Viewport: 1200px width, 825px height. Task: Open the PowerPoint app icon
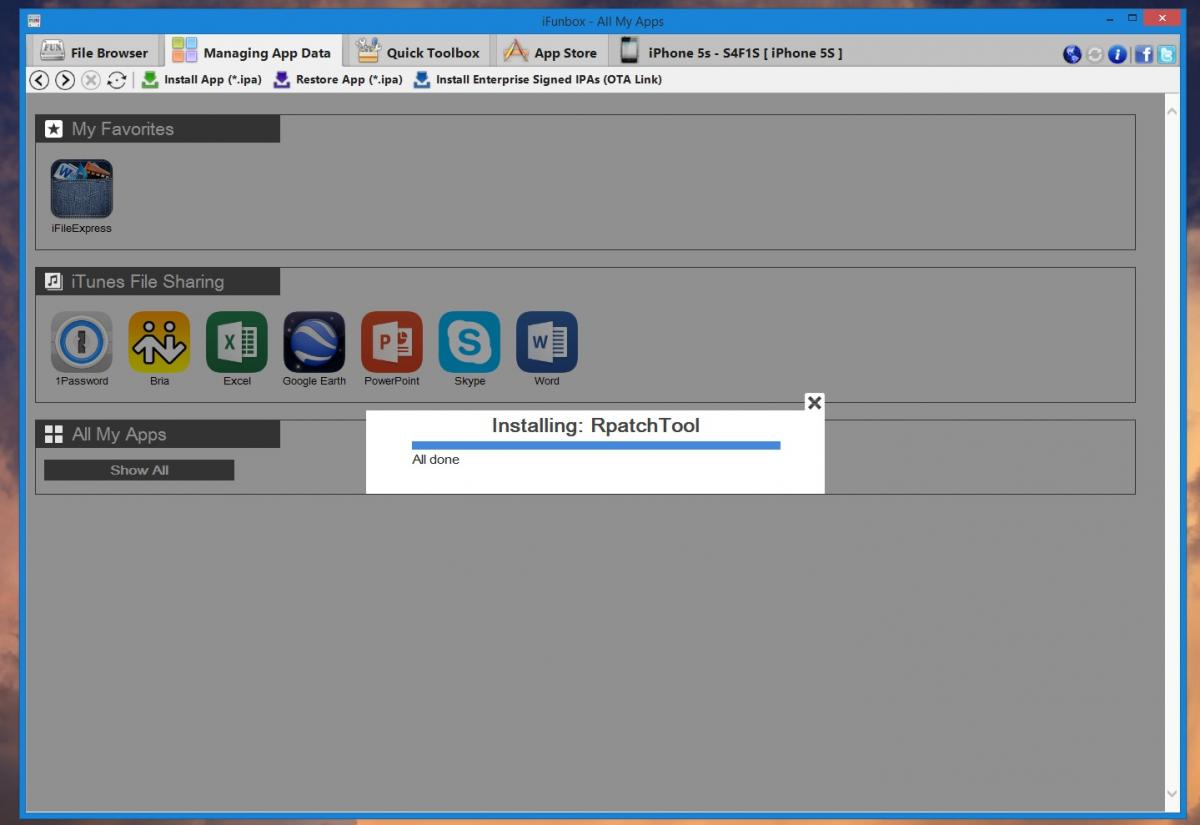pos(392,342)
